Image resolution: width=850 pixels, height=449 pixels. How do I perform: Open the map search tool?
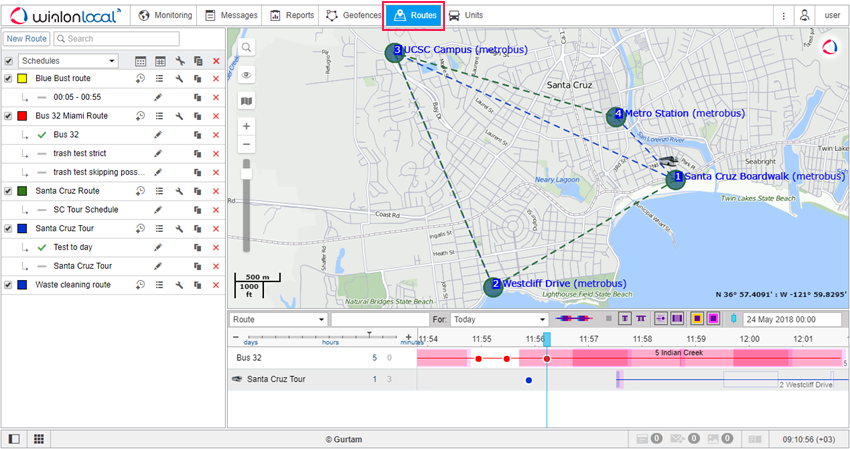click(246, 48)
